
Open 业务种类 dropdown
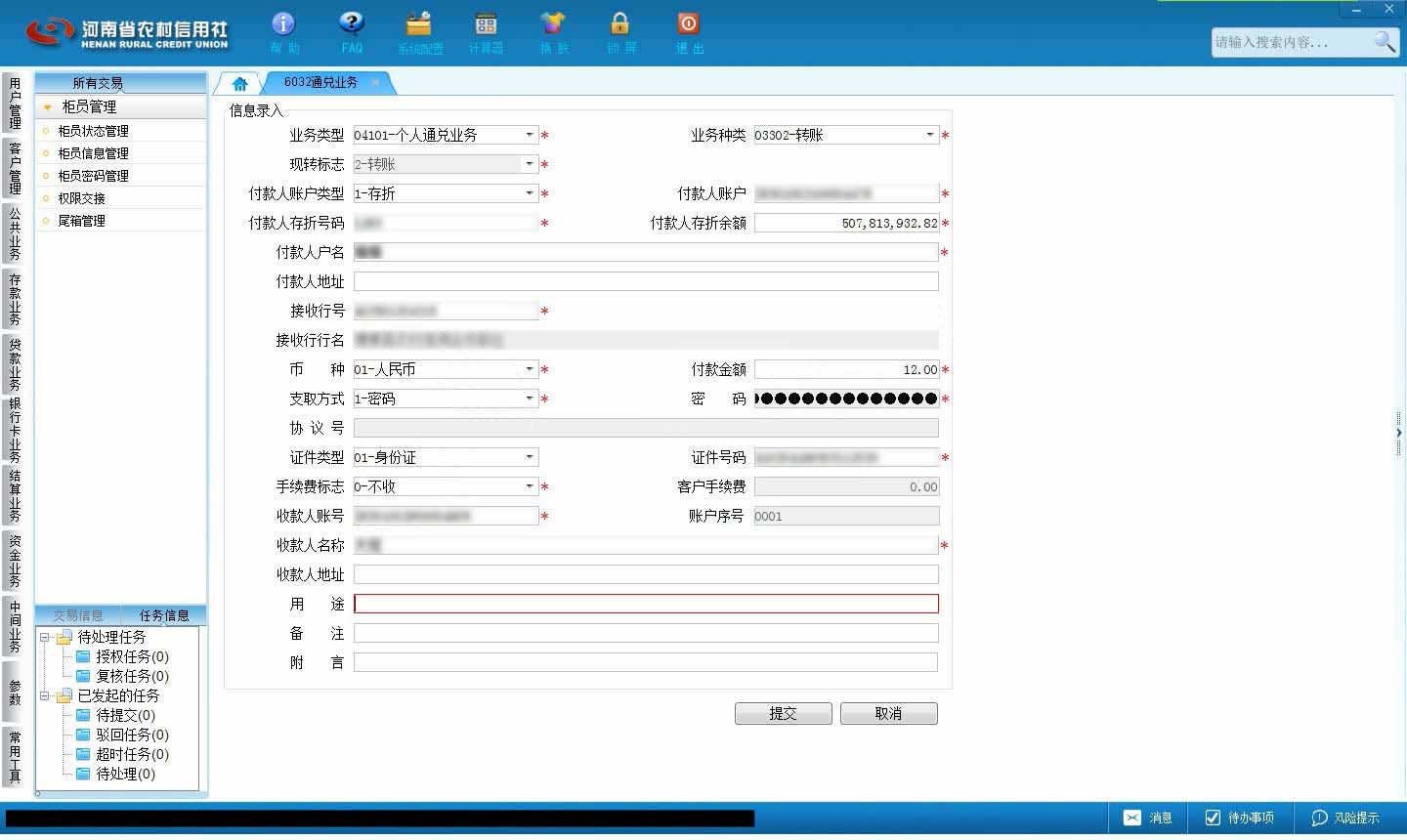930,135
